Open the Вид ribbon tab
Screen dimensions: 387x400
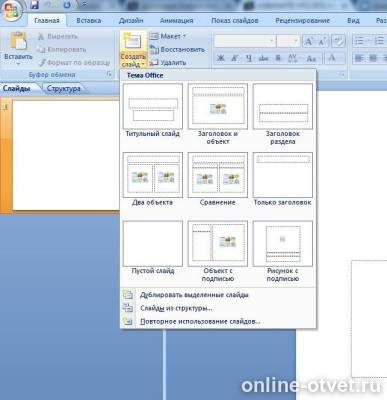[353, 20]
